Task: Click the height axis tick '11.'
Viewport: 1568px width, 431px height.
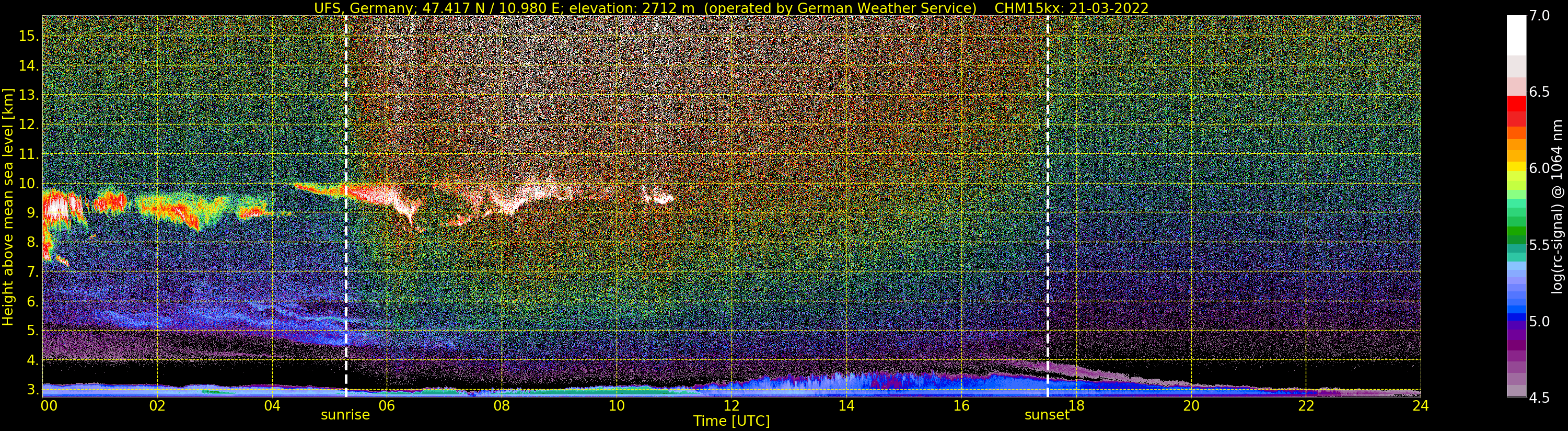Action: pos(29,154)
